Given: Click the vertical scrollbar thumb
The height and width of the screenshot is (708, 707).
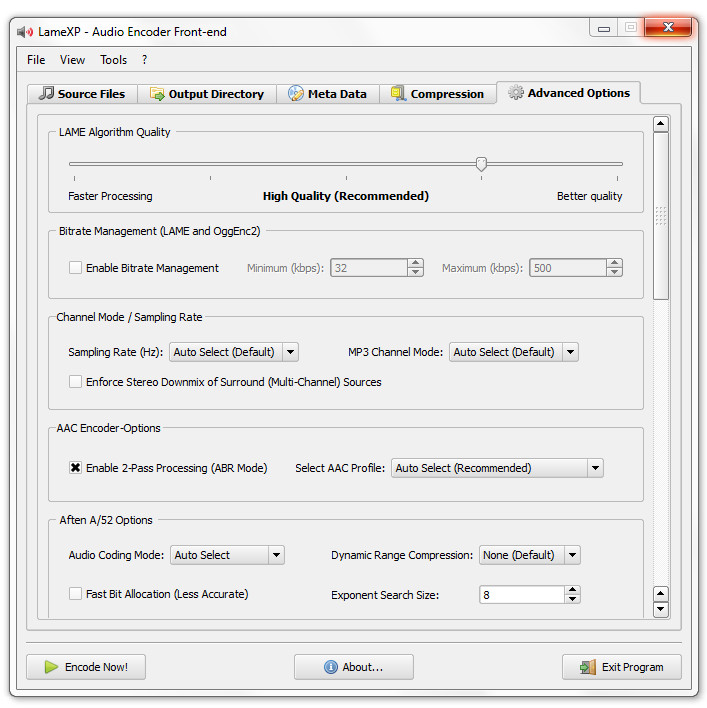Looking at the screenshot, I should (x=660, y=215).
